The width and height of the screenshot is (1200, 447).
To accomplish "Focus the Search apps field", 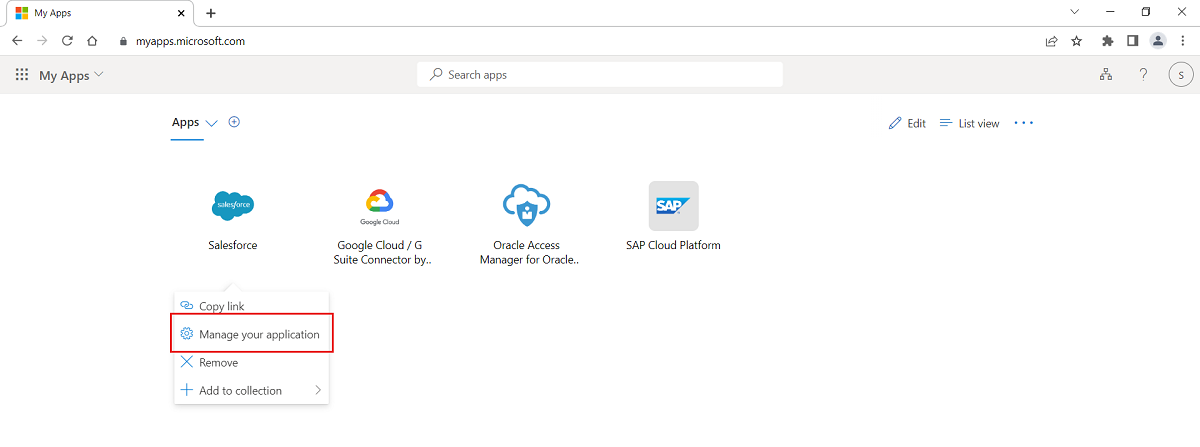I will point(600,75).
